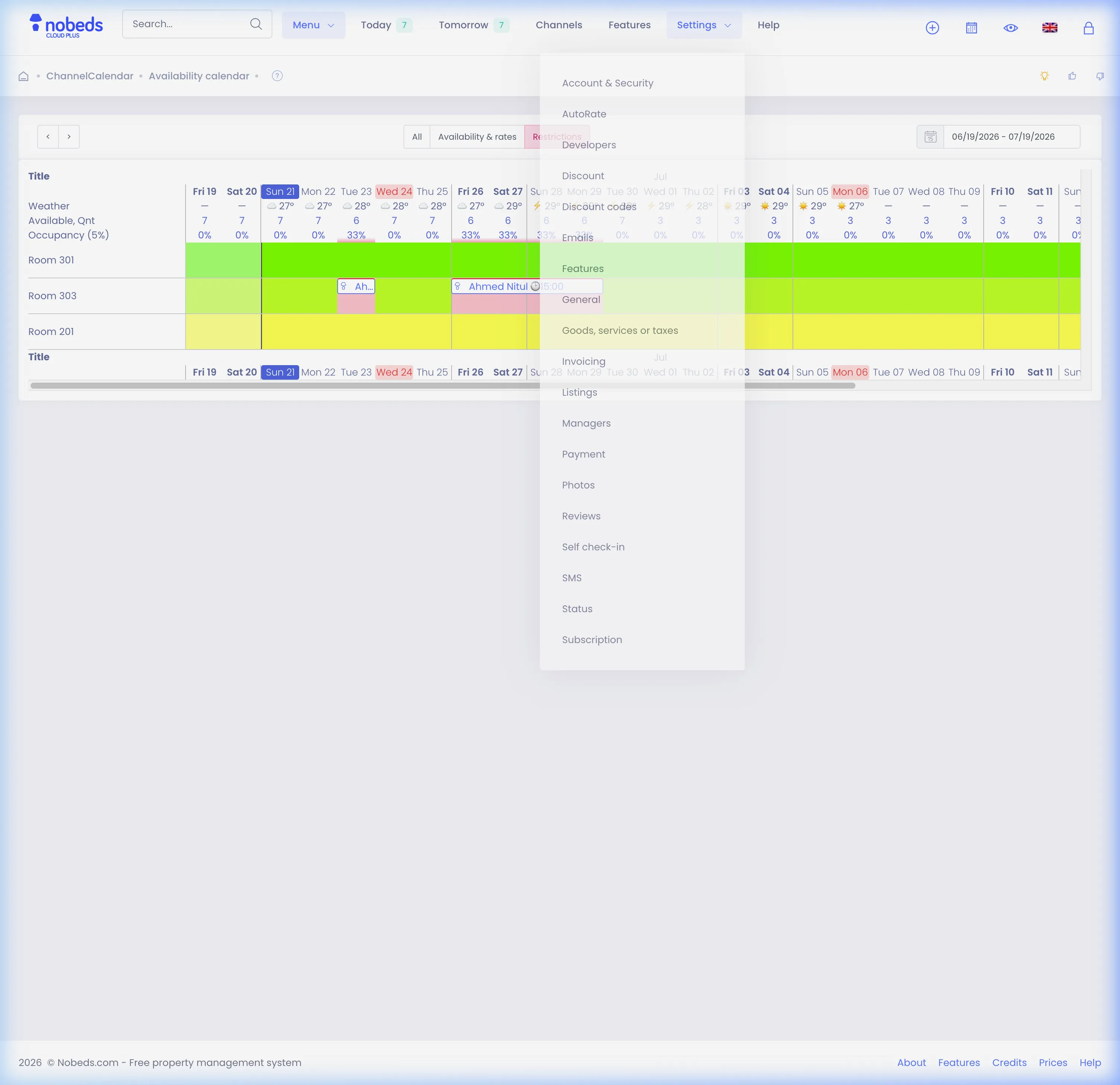
Task: Click the add new plus circle icon
Action: tap(932, 28)
